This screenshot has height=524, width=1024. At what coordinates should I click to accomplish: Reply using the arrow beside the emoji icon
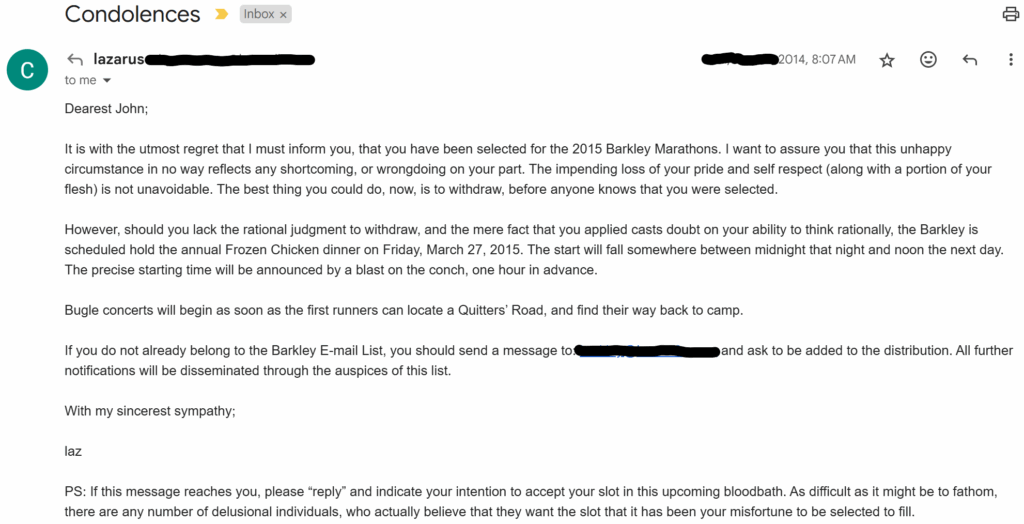(970, 60)
